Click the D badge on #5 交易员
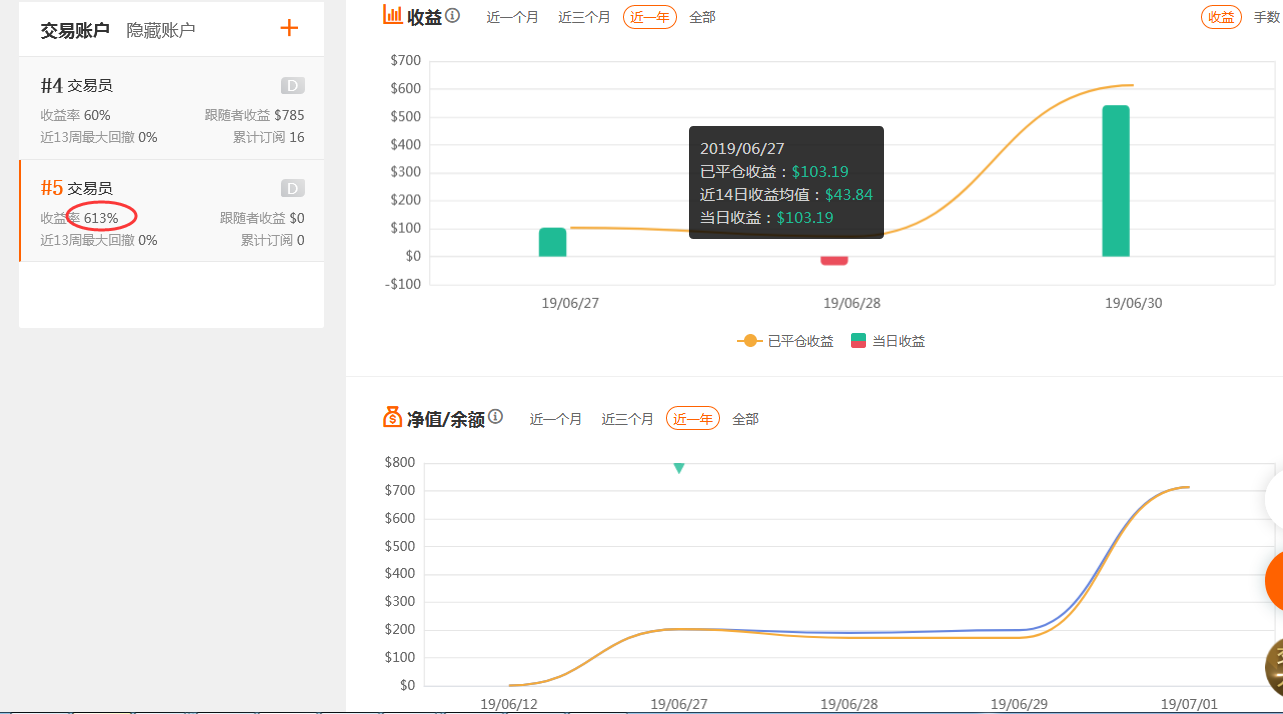This screenshot has height=714, width=1283. tap(292, 188)
